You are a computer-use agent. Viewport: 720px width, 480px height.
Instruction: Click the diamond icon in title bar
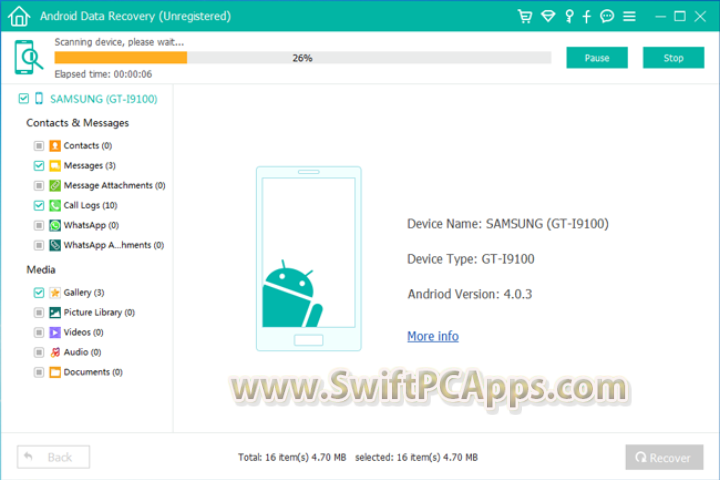(548, 17)
